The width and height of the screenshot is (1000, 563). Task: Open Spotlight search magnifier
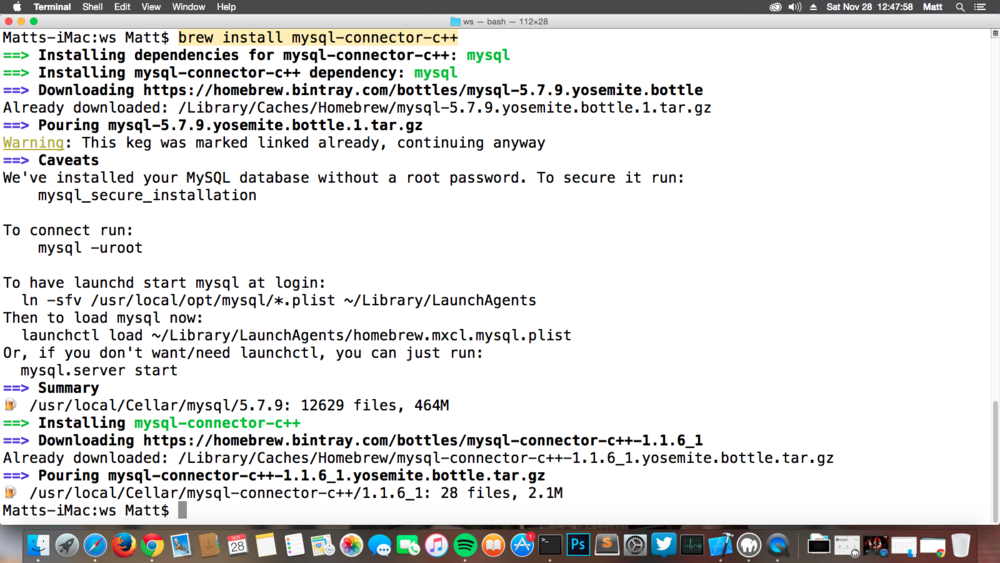click(x=960, y=7)
